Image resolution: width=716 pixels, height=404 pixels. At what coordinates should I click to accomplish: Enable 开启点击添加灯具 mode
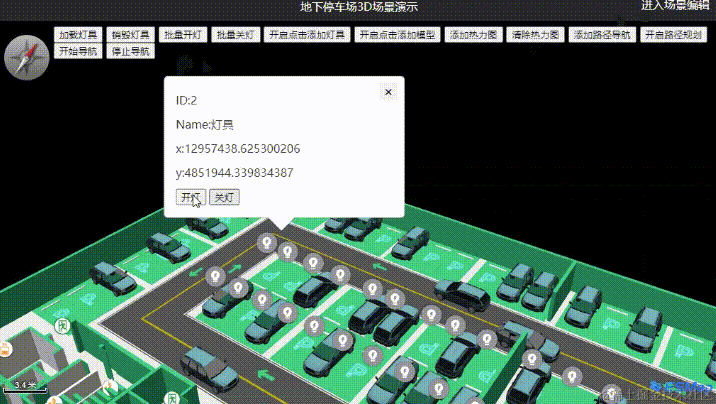click(307, 35)
